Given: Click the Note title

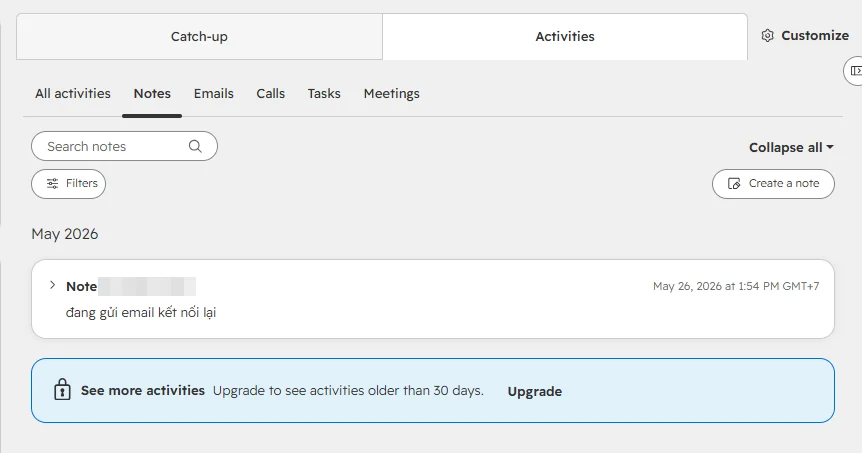Looking at the screenshot, I should click(81, 286).
